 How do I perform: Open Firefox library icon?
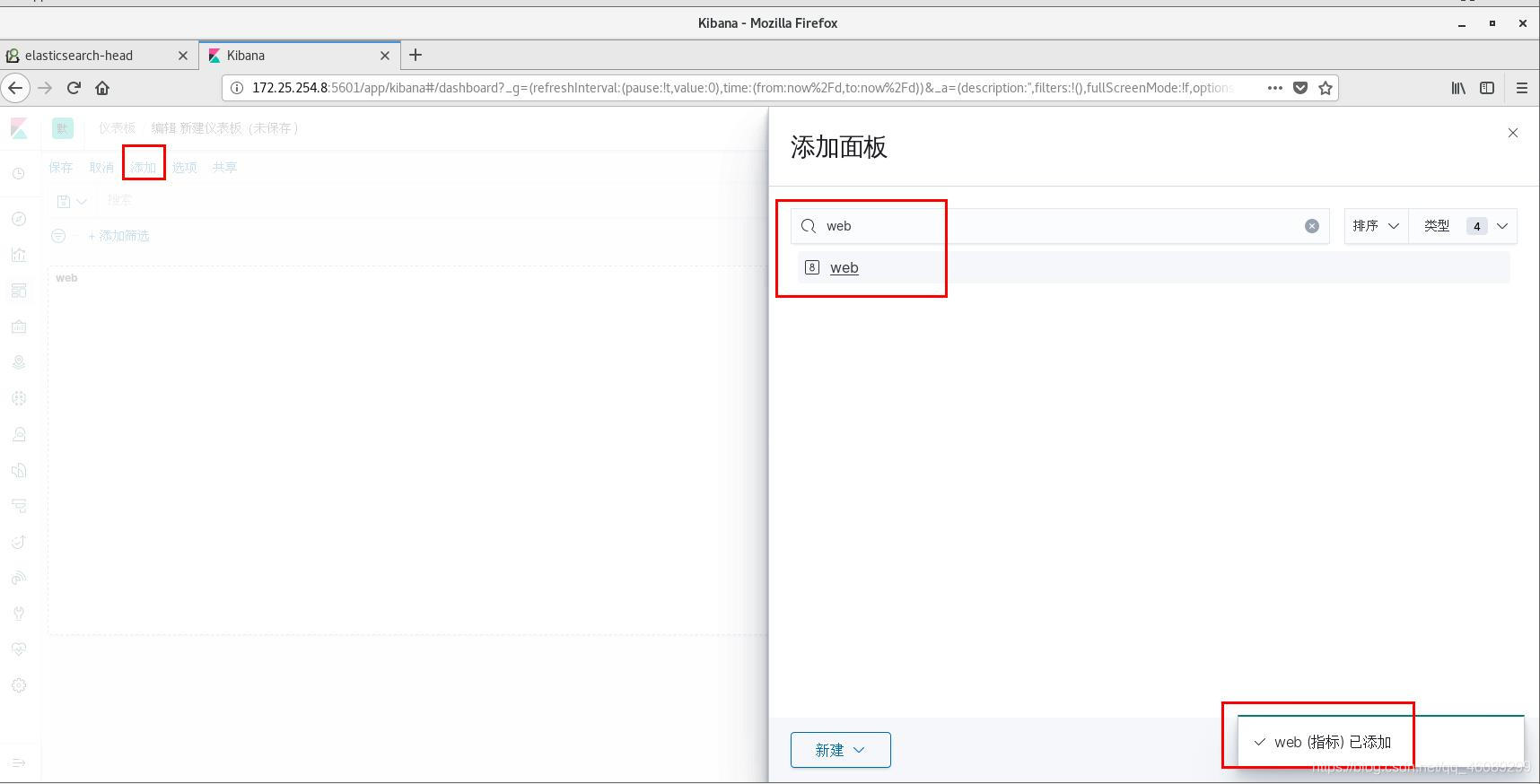point(1458,88)
